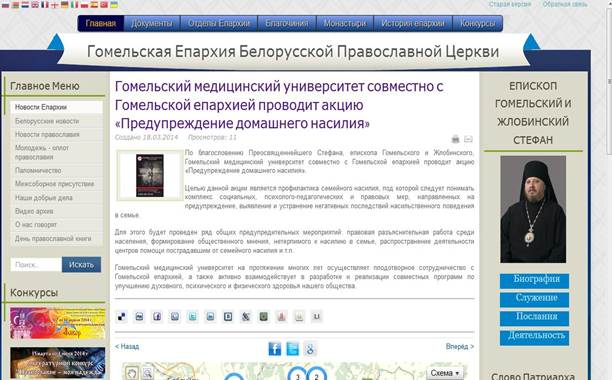The width and height of the screenshot is (612, 380).
Task: Switch language via the Russian flag
Action: tap(5, 5)
